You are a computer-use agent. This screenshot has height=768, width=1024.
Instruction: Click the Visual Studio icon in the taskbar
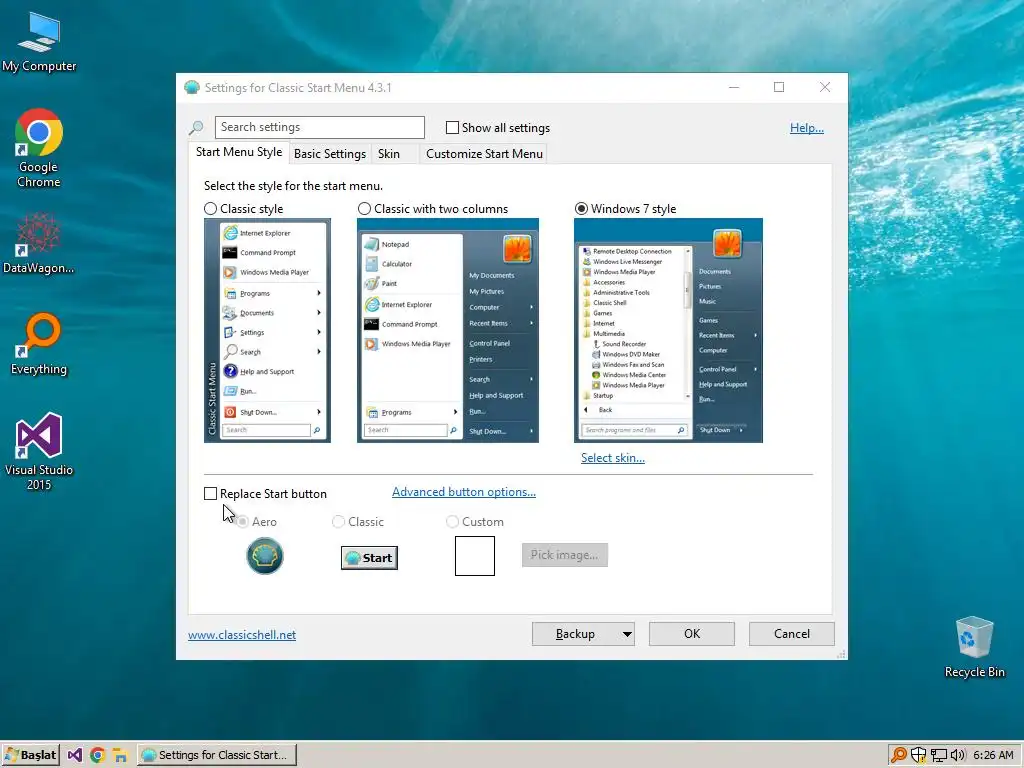(75, 756)
